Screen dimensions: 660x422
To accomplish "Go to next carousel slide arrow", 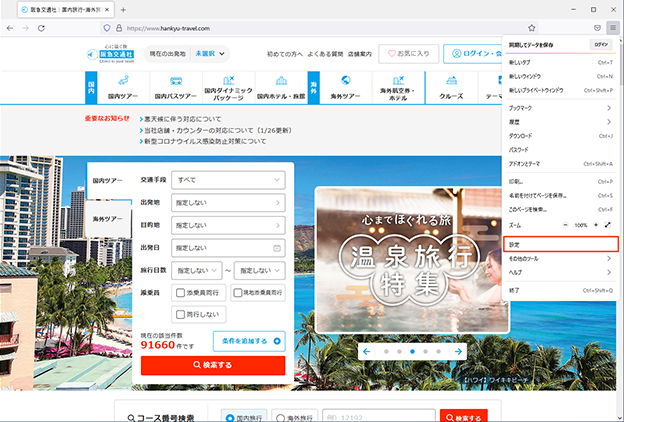I will click(x=458, y=351).
